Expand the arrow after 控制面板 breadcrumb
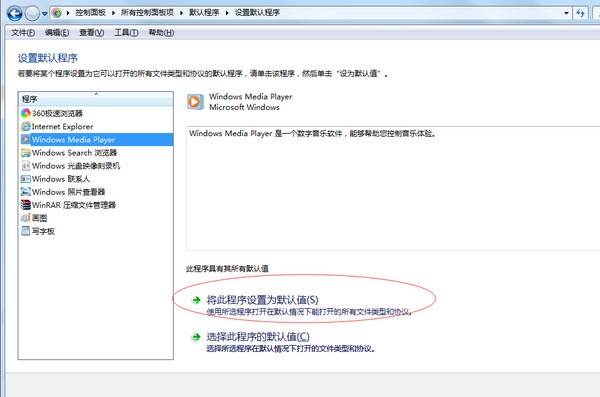The image size is (600, 397). 113,13
